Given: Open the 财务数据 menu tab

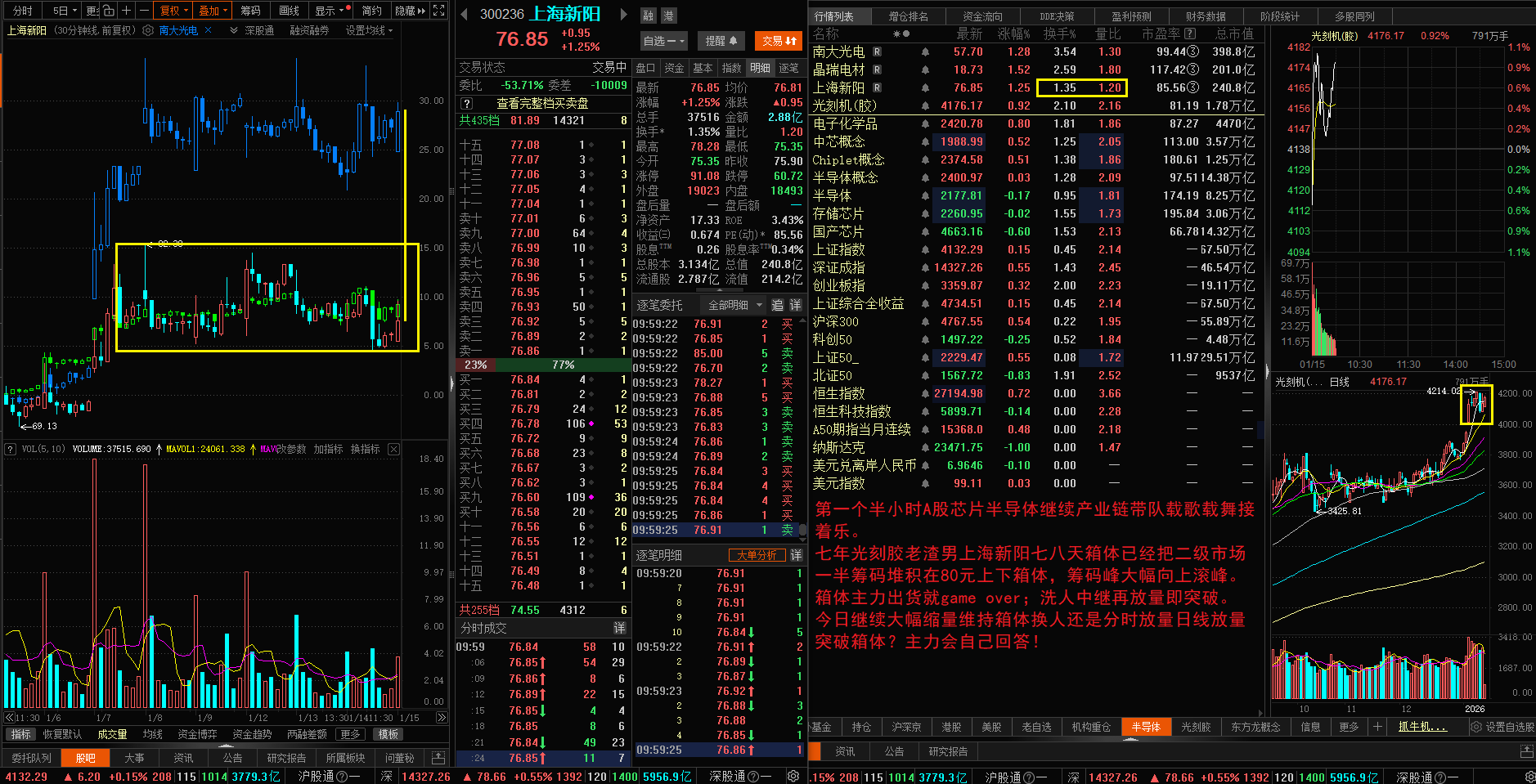Looking at the screenshot, I should point(1206,16).
